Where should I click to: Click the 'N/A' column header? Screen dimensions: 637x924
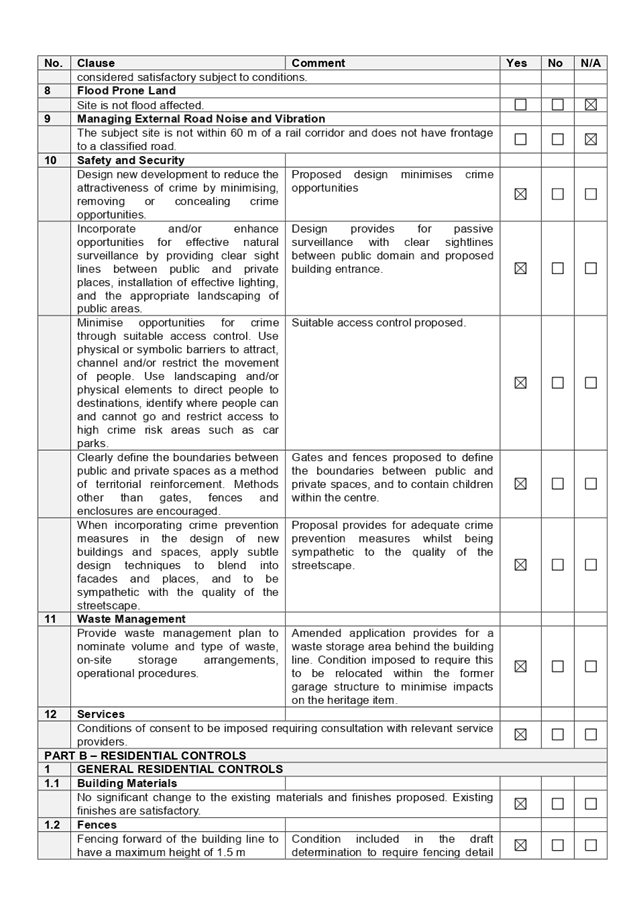590,63
